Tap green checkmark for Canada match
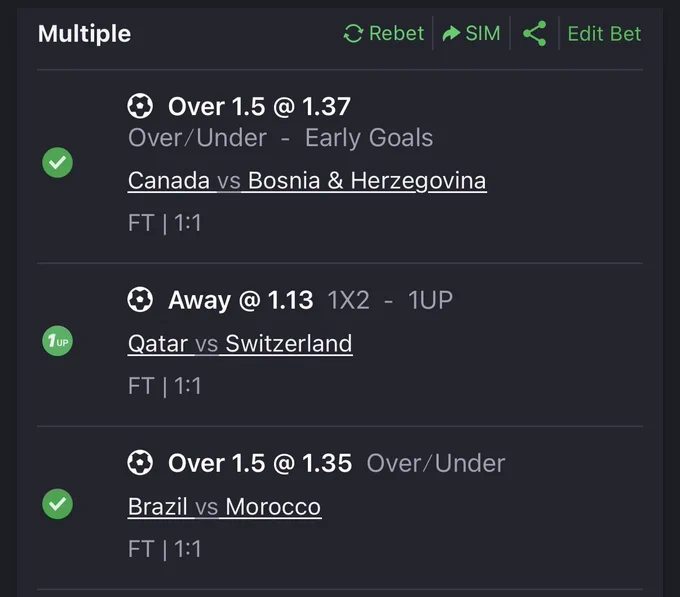The image size is (680, 597). (57, 163)
